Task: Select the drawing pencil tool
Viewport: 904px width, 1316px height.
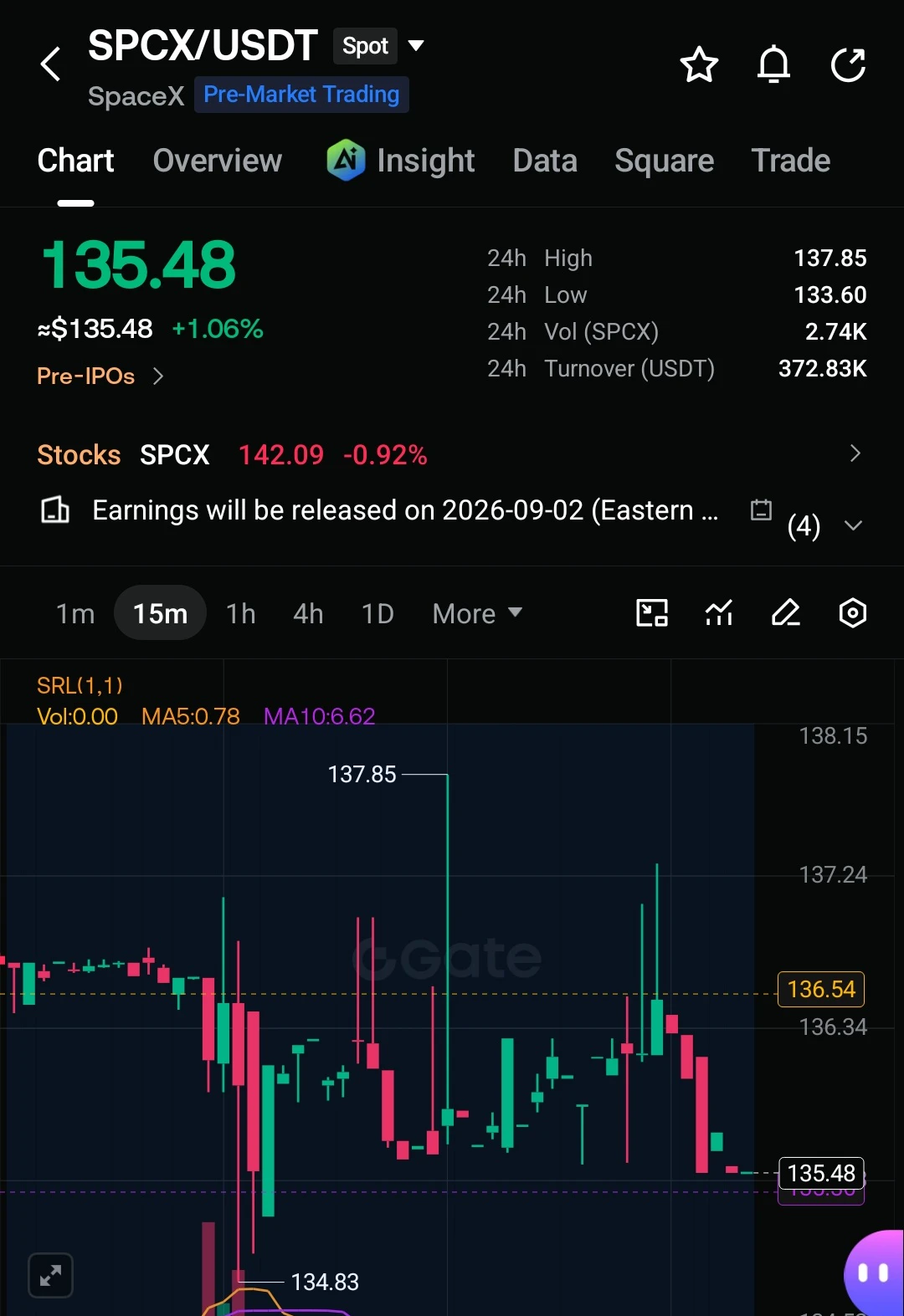Action: 786,613
